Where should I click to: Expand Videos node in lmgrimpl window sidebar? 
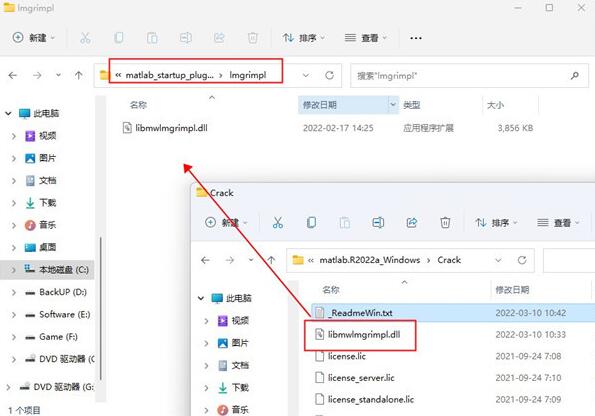[14, 136]
